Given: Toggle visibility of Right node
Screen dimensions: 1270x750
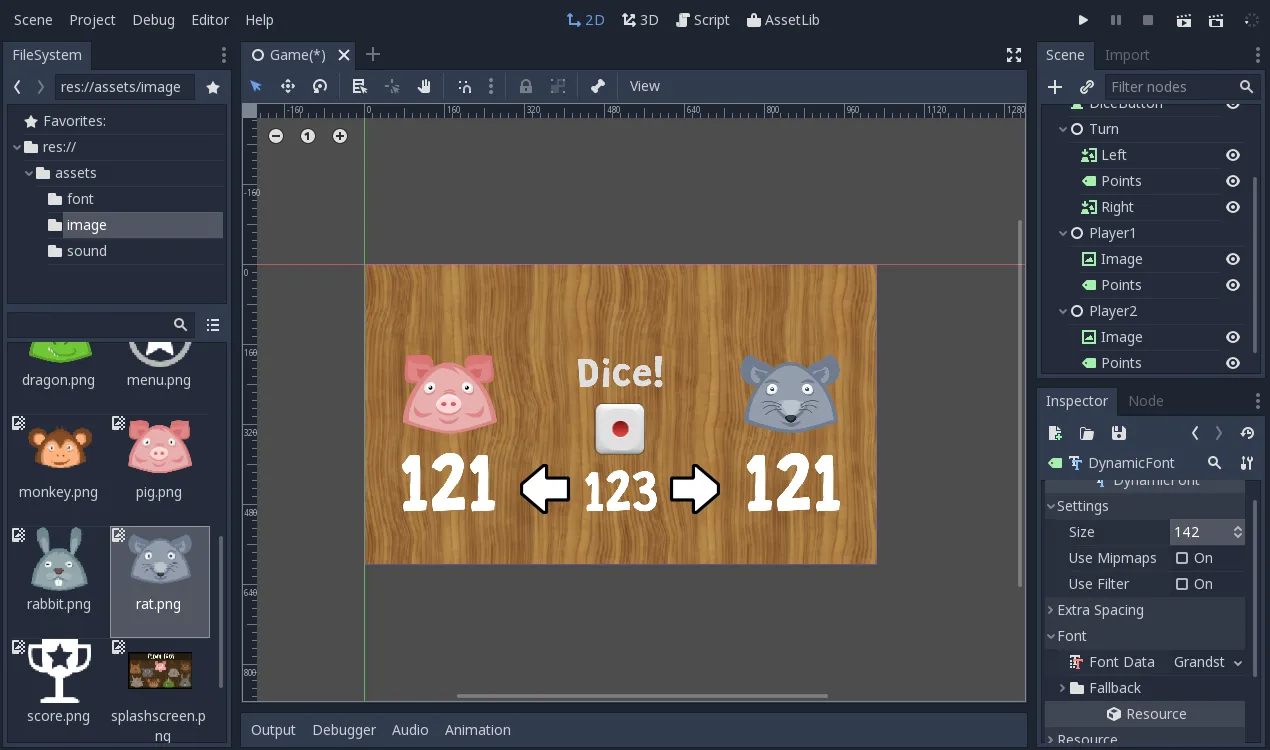Looking at the screenshot, I should pyautogui.click(x=1233, y=207).
